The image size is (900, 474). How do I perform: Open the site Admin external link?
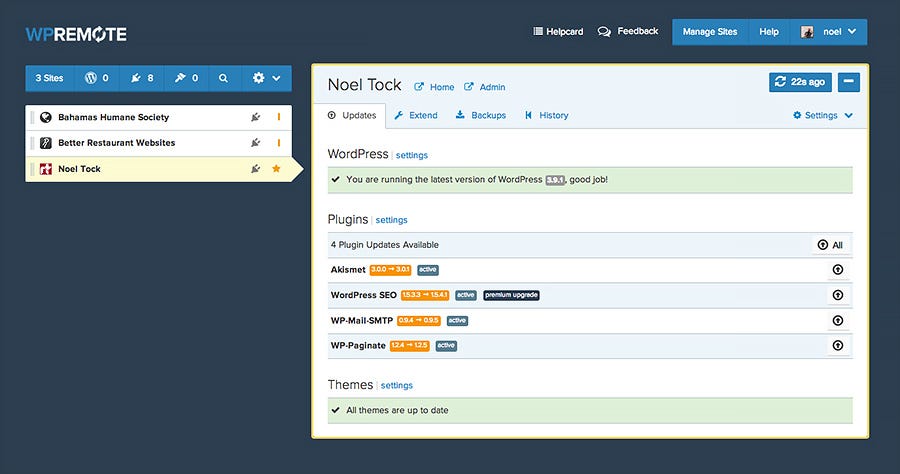tap(485, 87)
